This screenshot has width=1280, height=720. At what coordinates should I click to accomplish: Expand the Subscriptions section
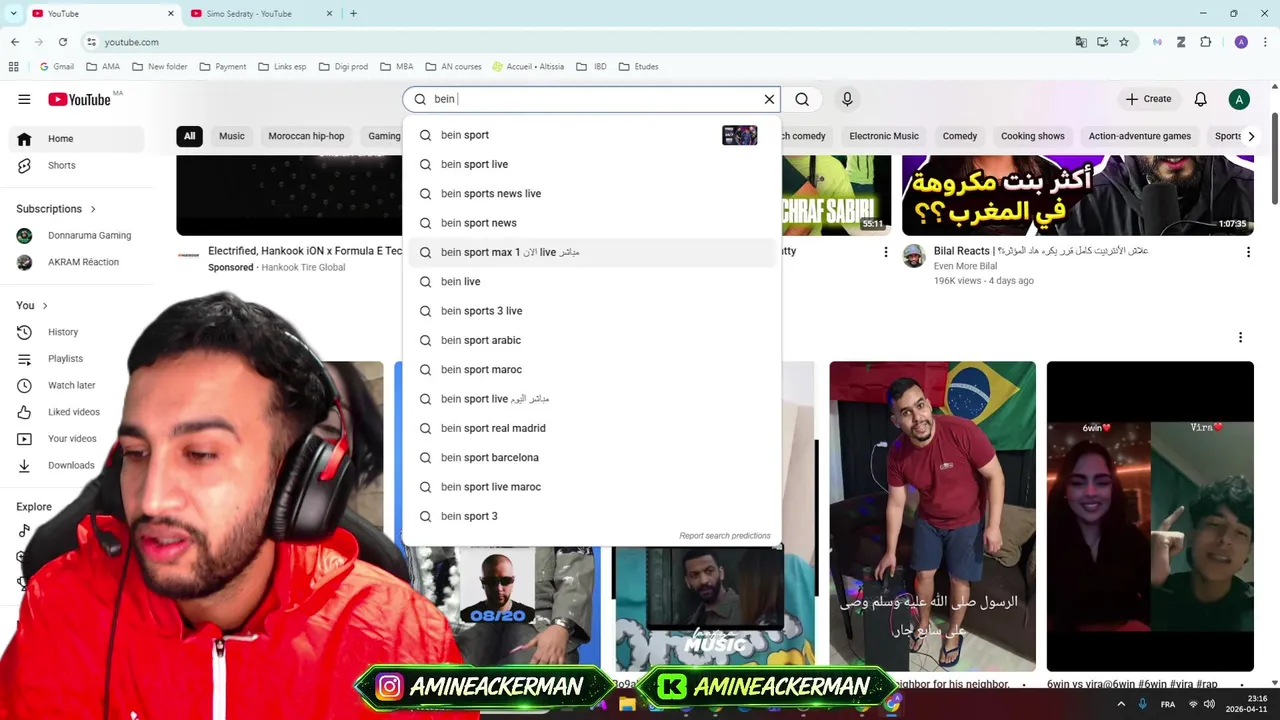tap(56, 209)
